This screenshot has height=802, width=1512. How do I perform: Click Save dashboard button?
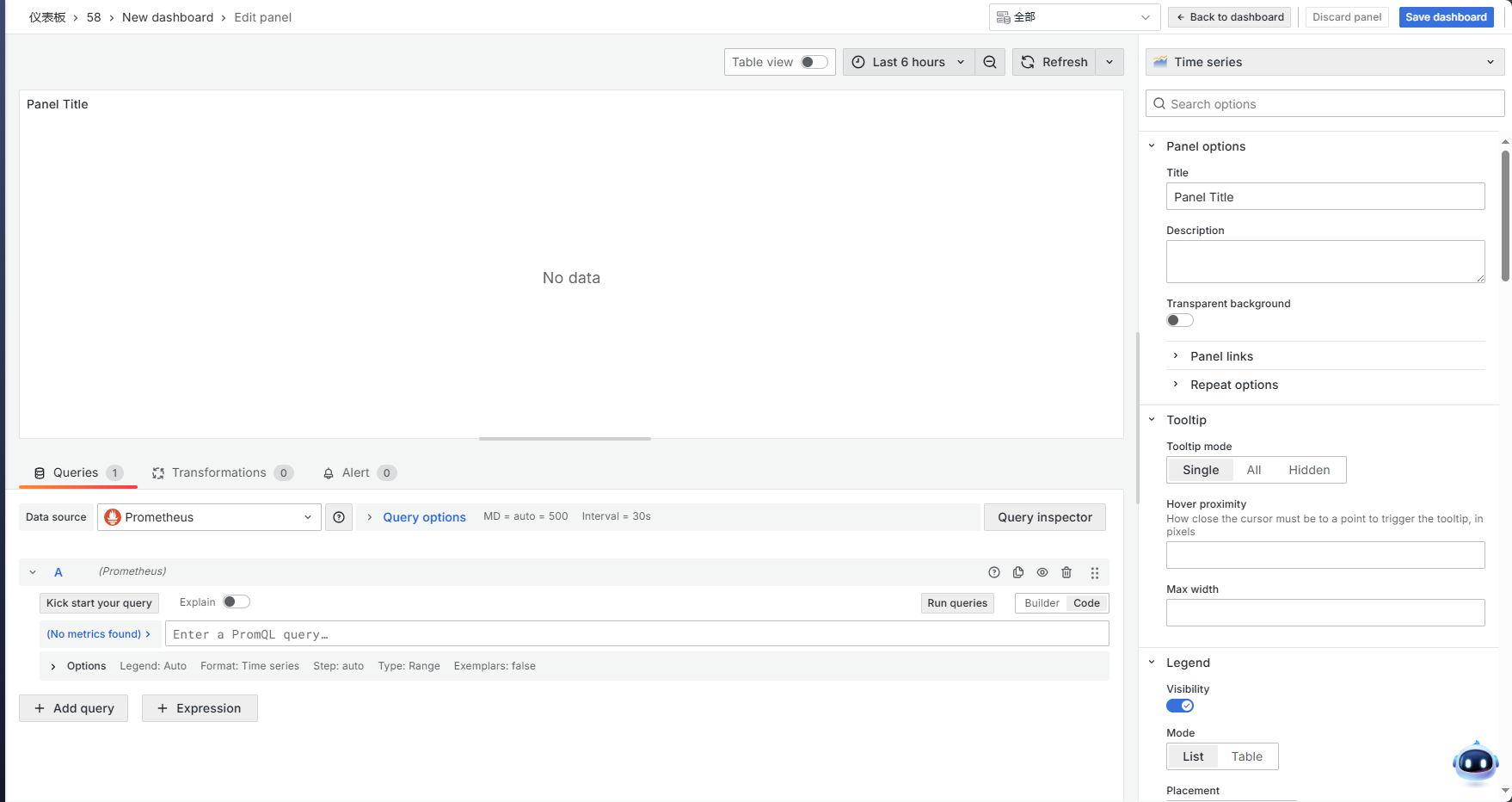1446,17
